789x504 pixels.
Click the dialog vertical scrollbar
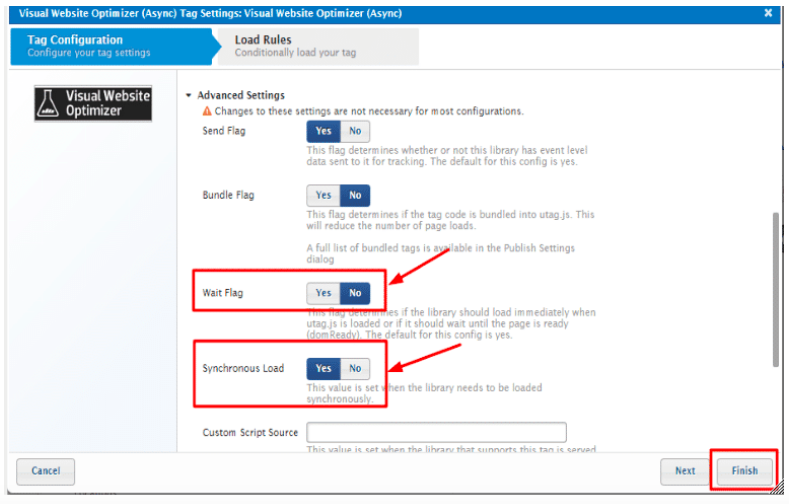point(775,290)
